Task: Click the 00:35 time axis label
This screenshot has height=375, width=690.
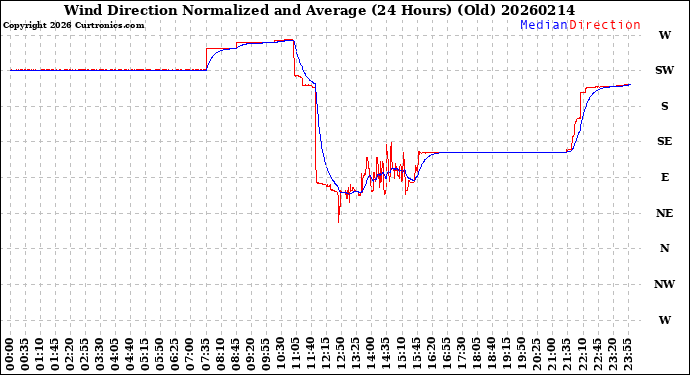Action: pos(25,355)
